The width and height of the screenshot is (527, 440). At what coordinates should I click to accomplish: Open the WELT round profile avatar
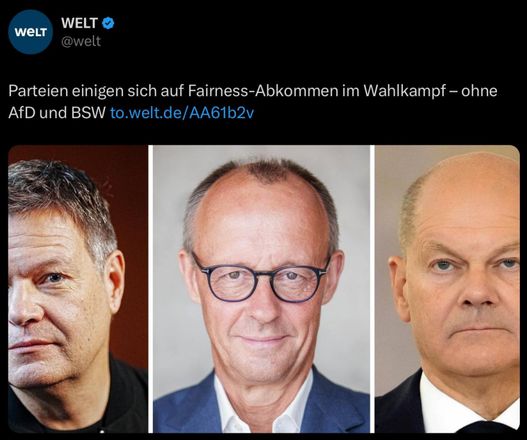(x=30, y=32)
